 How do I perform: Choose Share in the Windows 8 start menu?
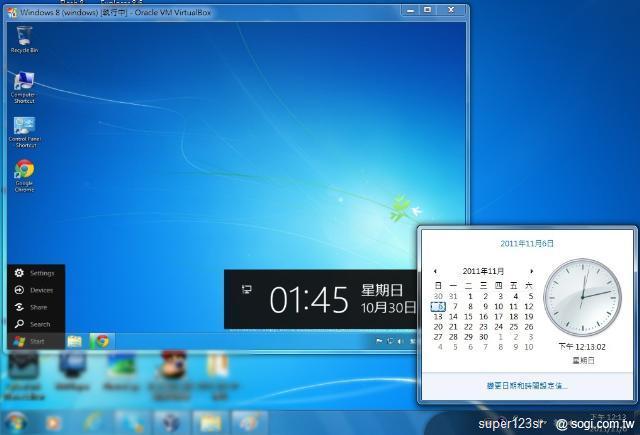36,307
